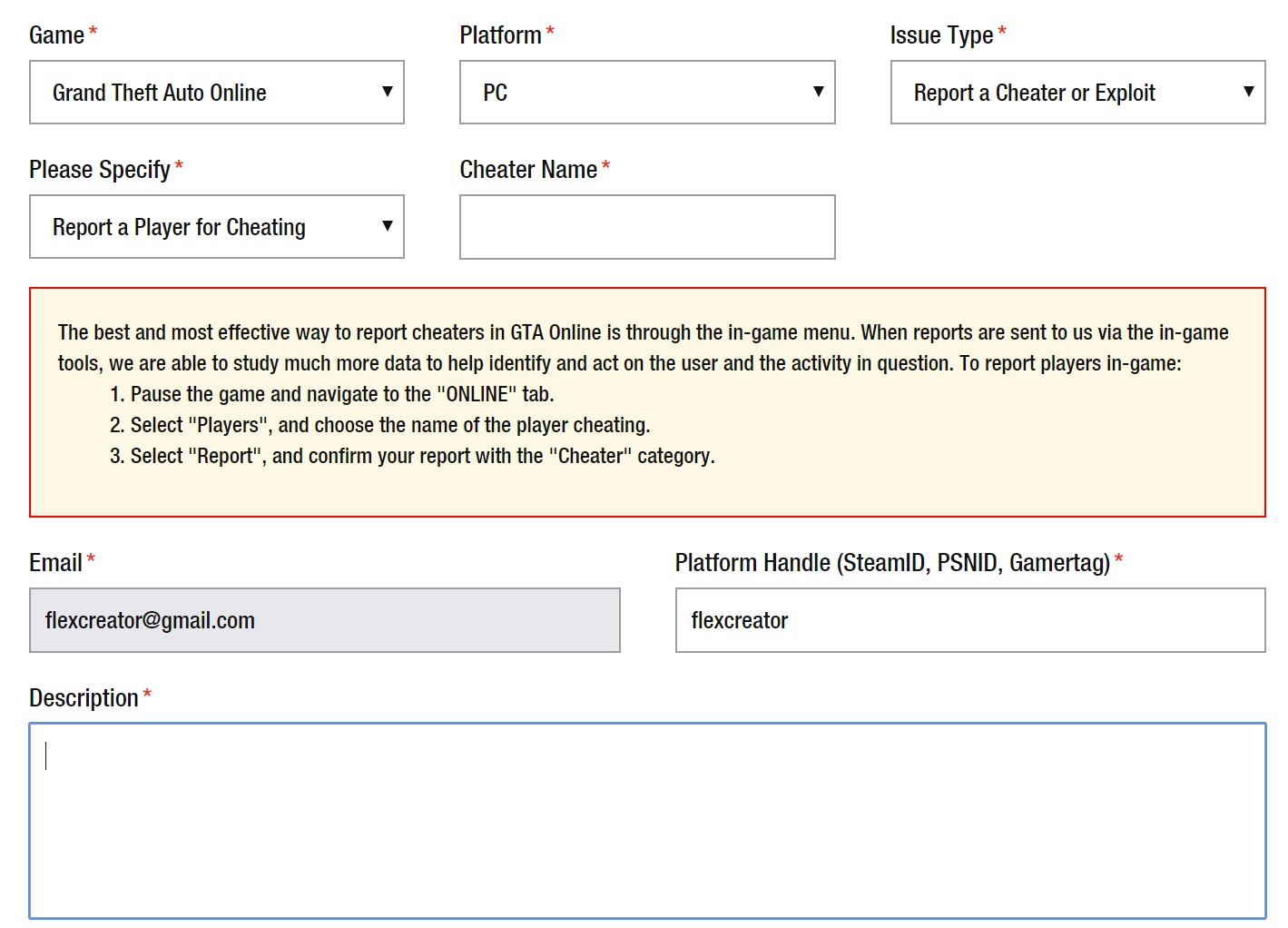Click the Email field with flexcreator@gmail.com
This screenshot has height=928, width=1288.
point(324,620)
